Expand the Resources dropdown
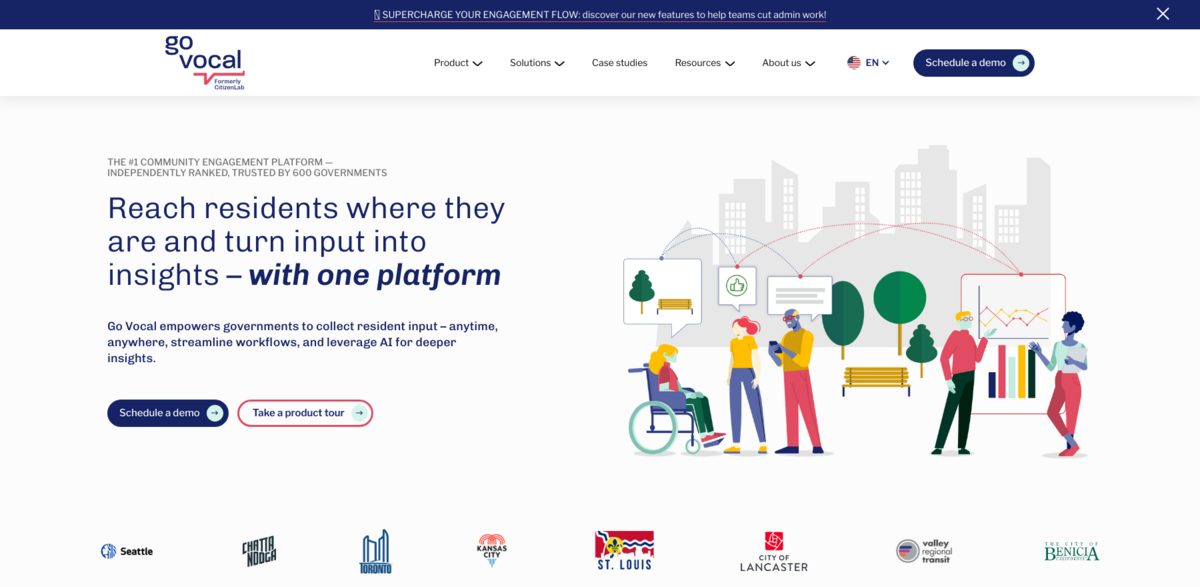The width and height of the screenshot is (1200, 587). click(704, 62)
